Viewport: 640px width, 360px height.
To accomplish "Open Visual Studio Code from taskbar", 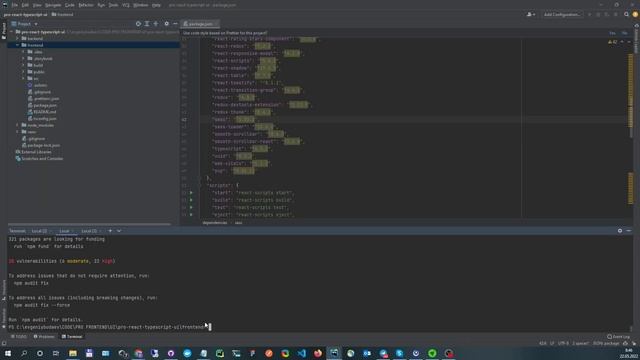I will point(302,353).
